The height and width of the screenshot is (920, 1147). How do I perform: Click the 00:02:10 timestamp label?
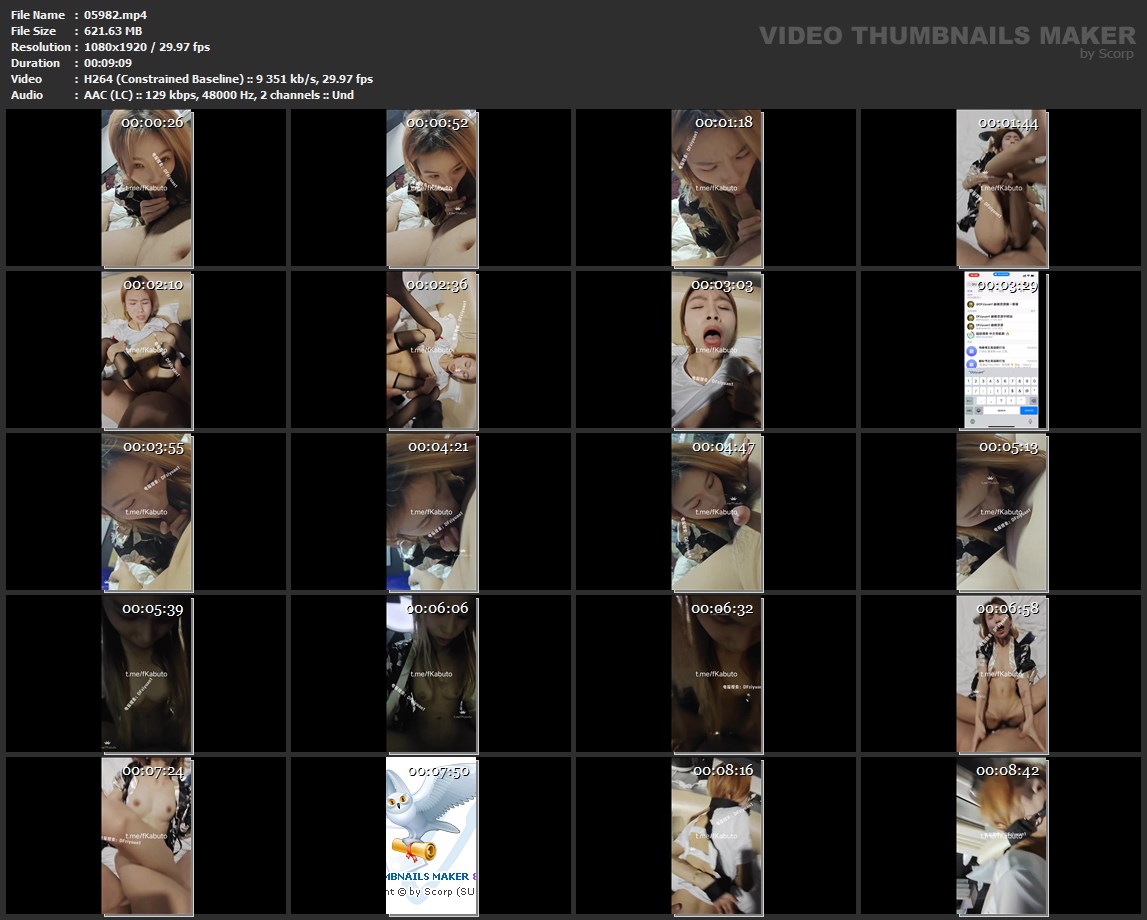[152, 285]
